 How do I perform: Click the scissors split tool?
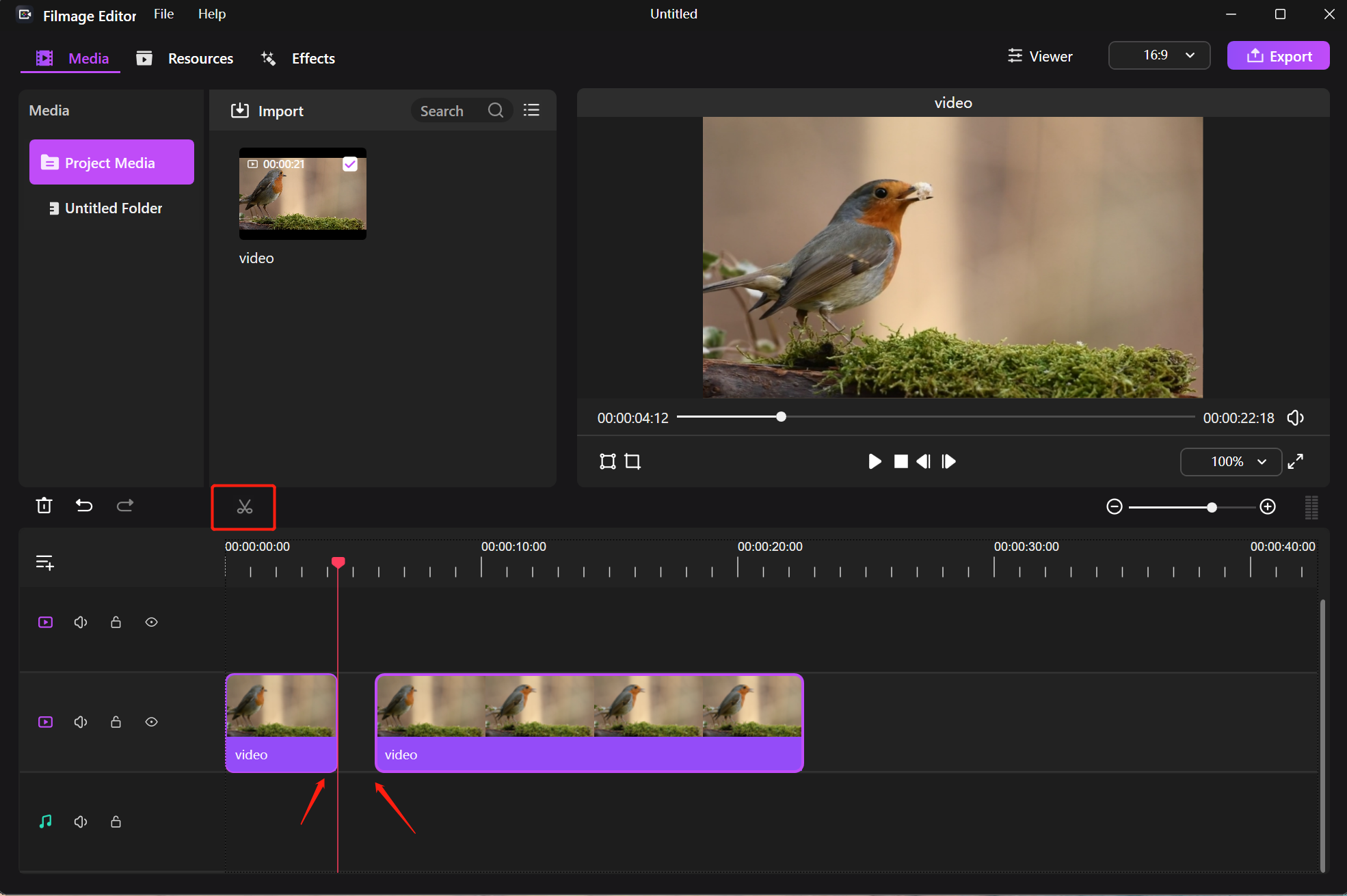pyautogui.click(x=244, y=506)
